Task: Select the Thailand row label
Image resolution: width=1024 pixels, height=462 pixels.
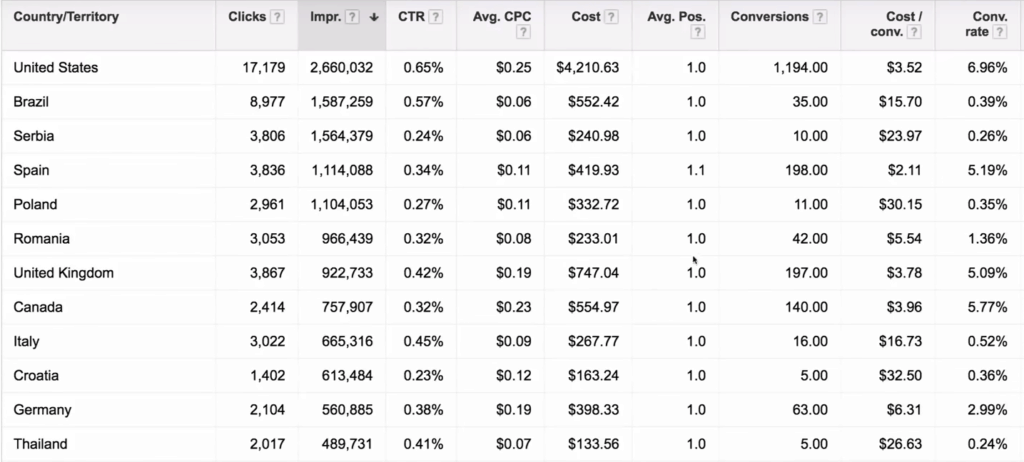Action: pos(40,444)
